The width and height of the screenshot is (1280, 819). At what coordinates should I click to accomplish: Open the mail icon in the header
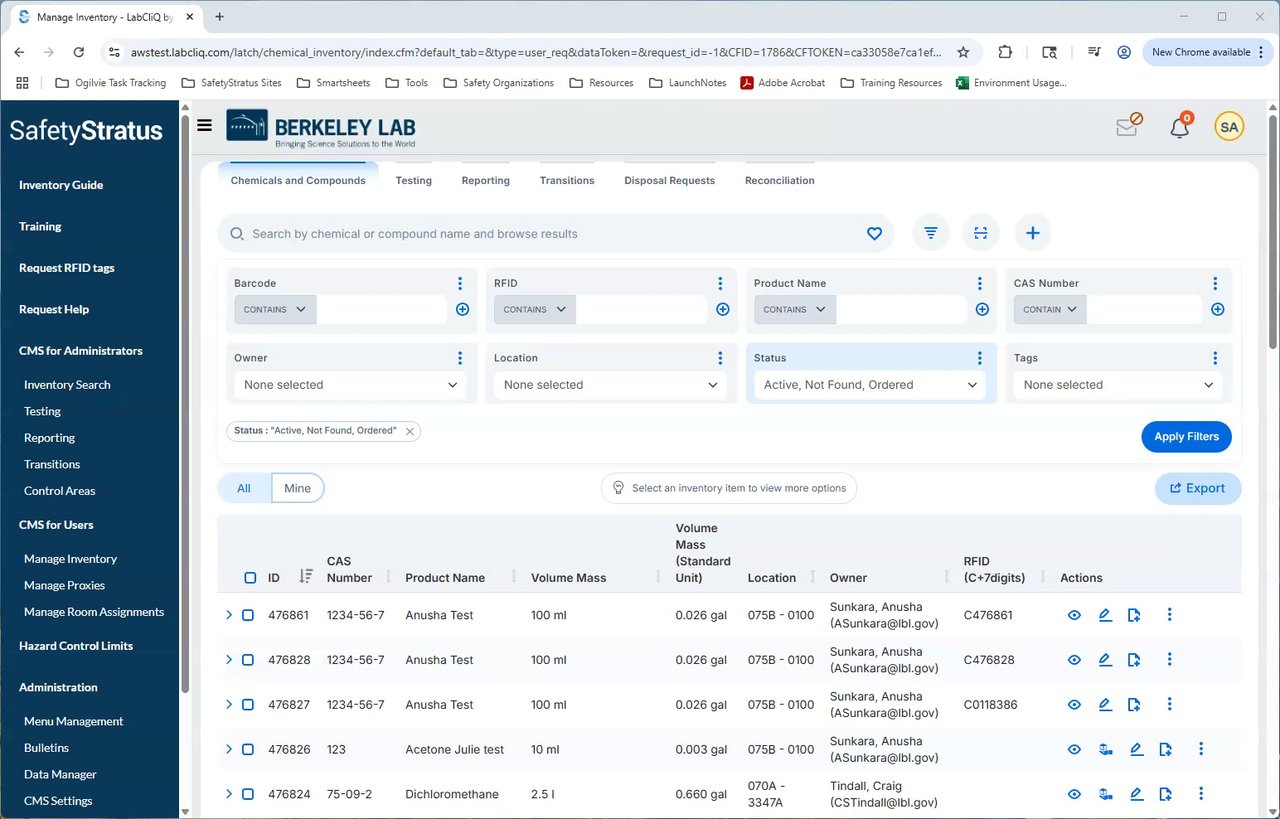(x=1127, y=127)
